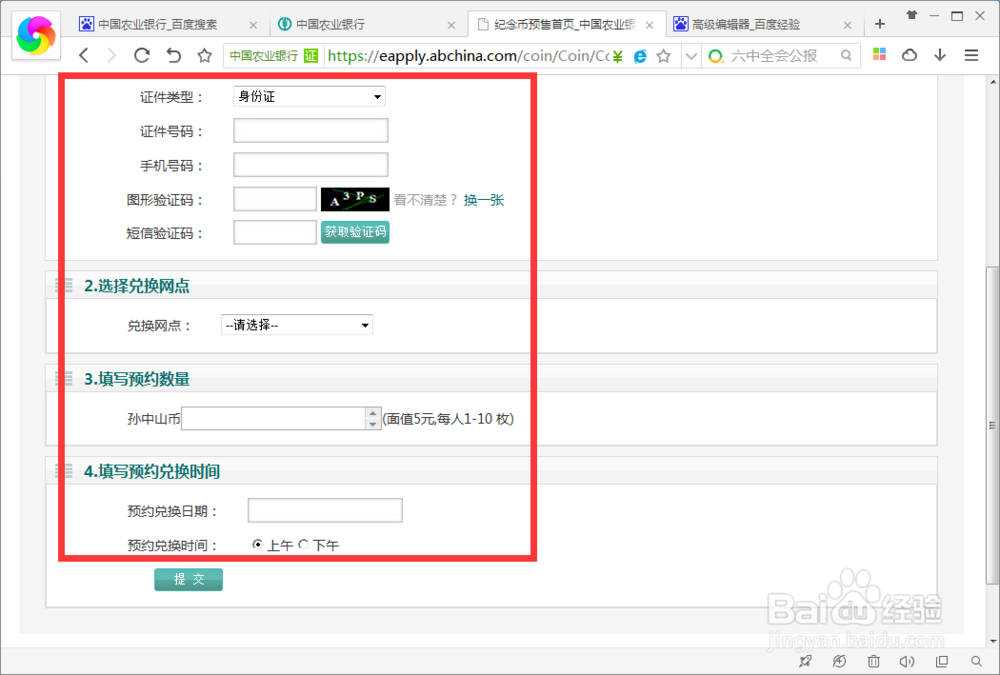Expand the 兑换网点 请选择 dropdown
The height and width of the screenshot is (675, 1000).
(x=296, y=324)
